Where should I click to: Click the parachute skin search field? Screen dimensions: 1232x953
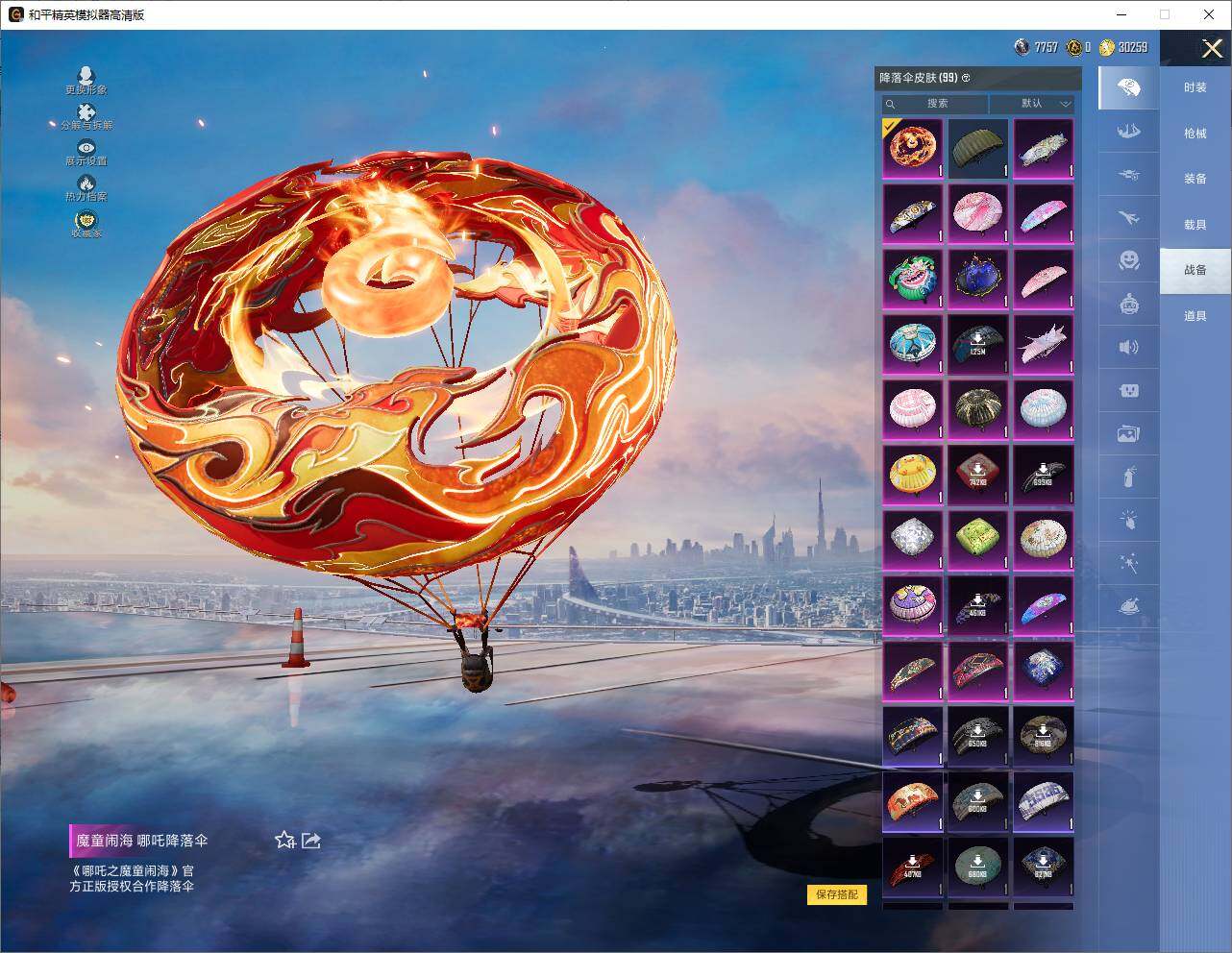935,104
